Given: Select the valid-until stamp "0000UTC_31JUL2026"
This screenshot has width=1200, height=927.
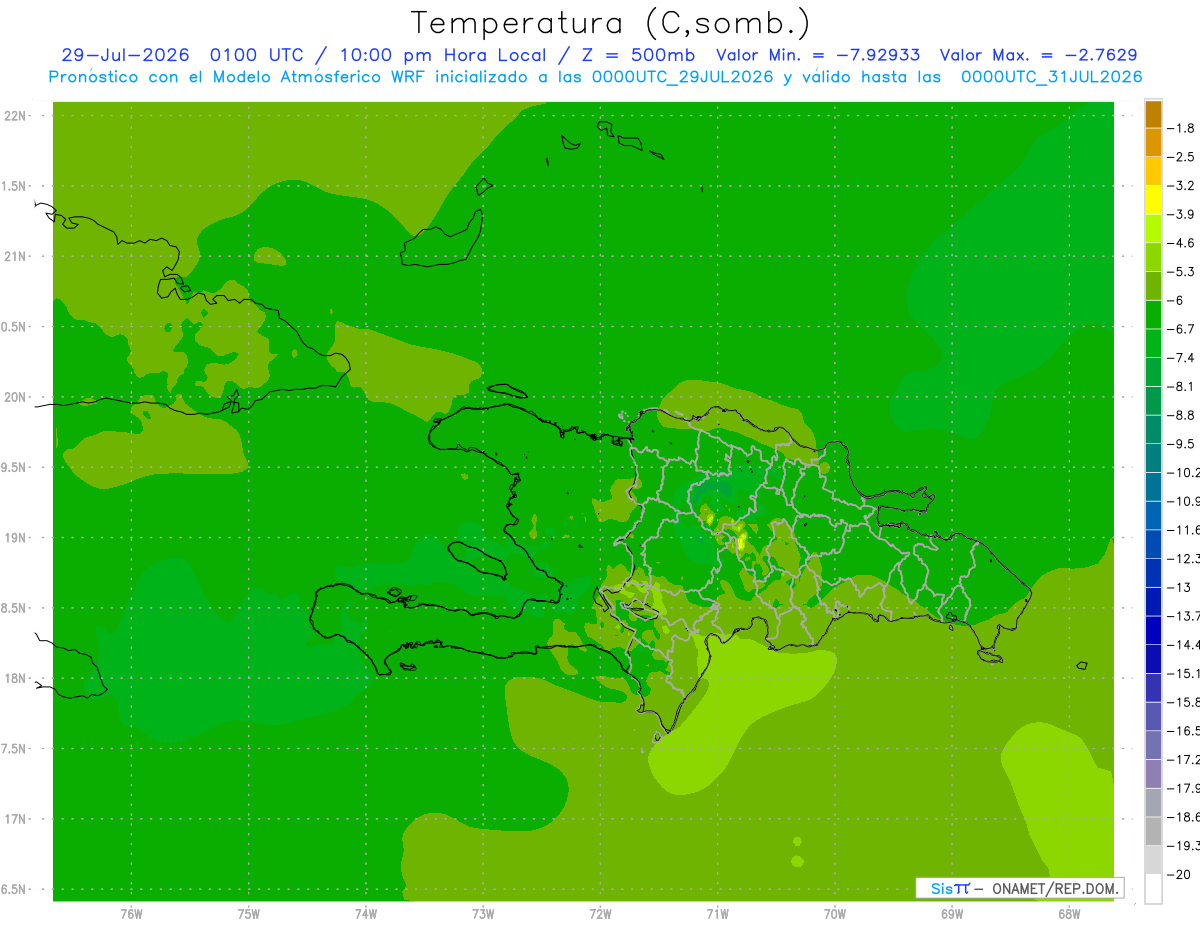Looking at the screenshot, I should [1051, 77].
